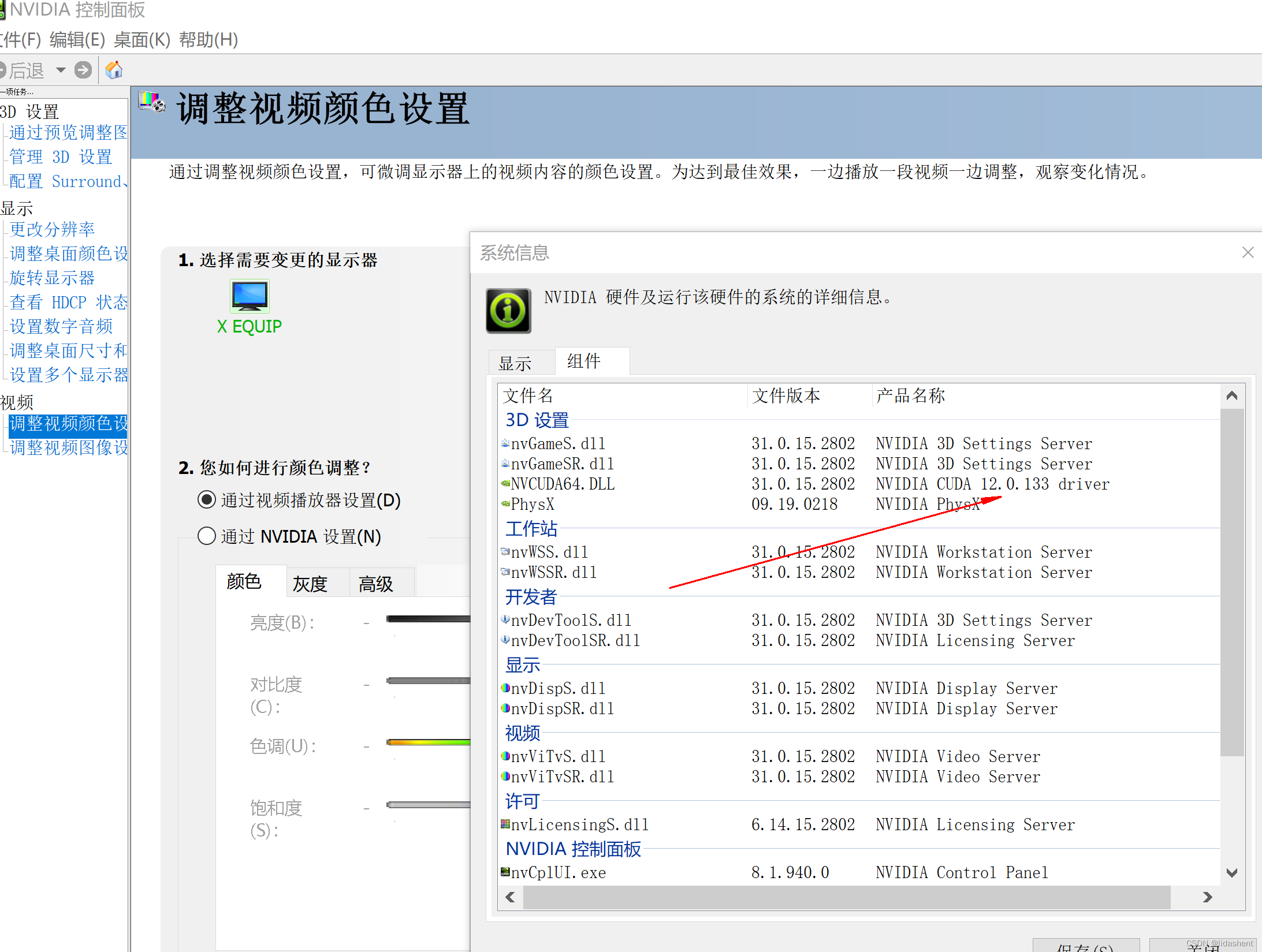Image resolution: width=1262 pixels, height=952 pixels.
Task: Adjust the 对比度(C) contrast slider
Action: tap(428, 681)
